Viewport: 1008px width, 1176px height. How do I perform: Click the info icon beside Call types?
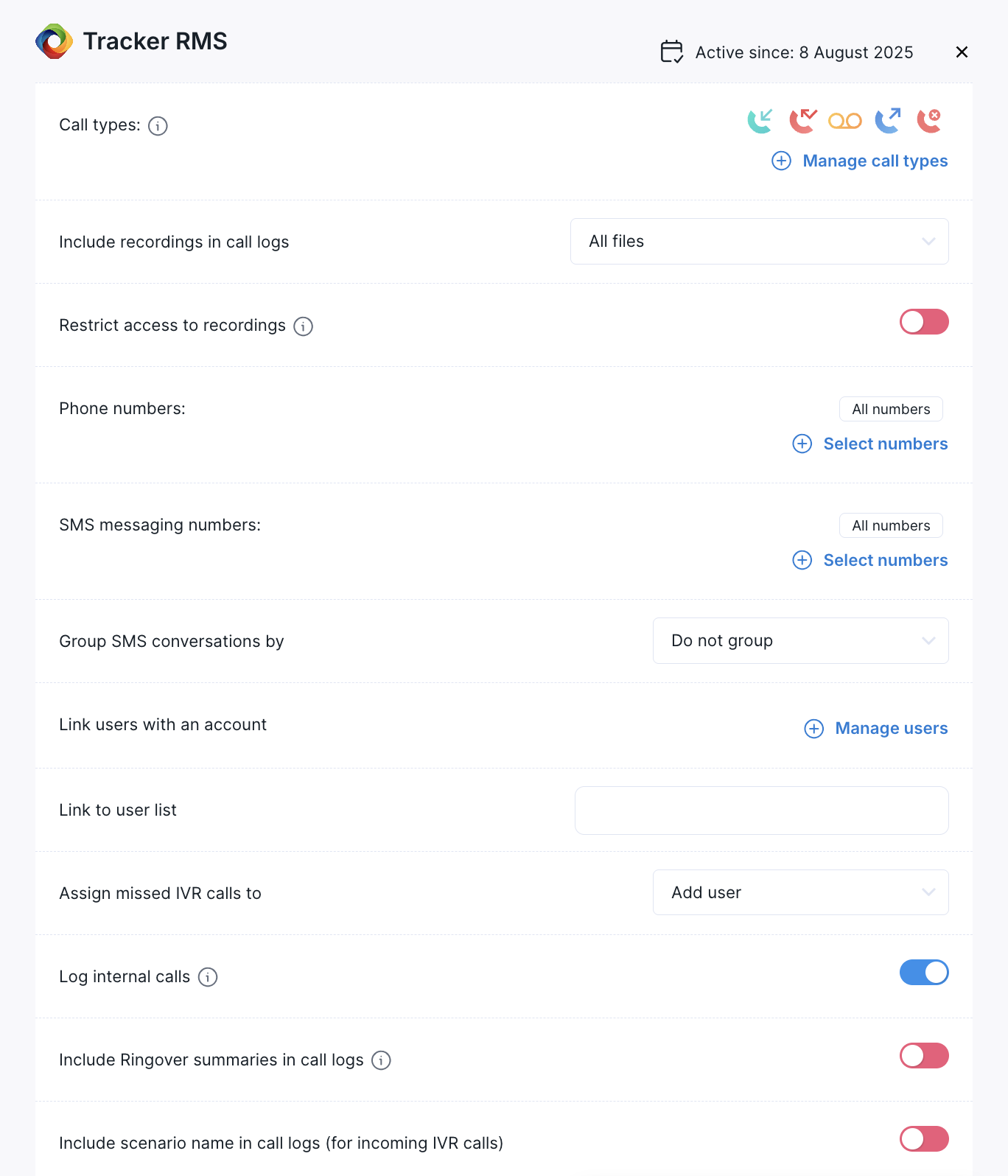158,126
